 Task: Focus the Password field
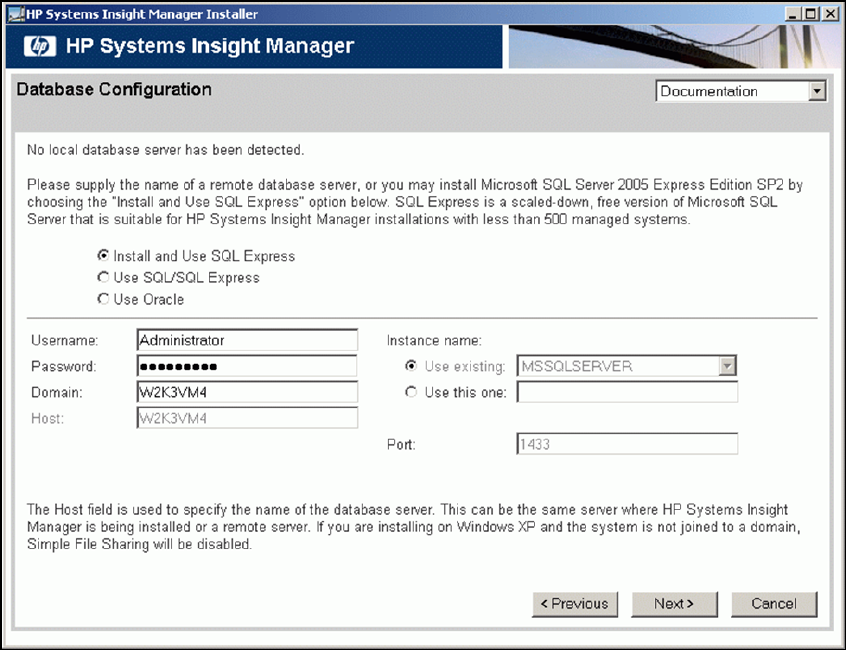(247, 366)
